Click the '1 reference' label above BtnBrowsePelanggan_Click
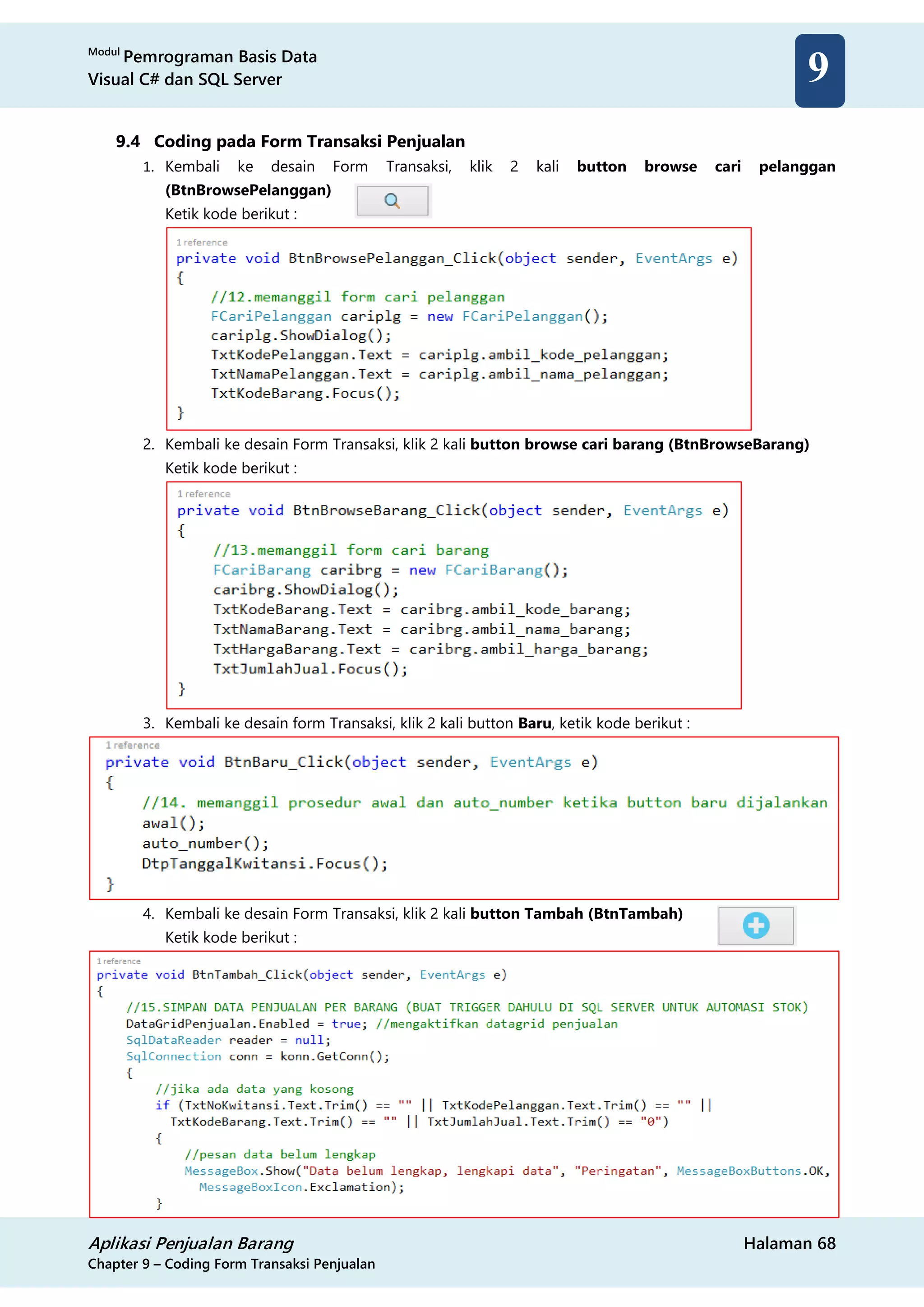The height and width of the screenshot is (1307, 924). pyautogui.click(x=201, y=242)
